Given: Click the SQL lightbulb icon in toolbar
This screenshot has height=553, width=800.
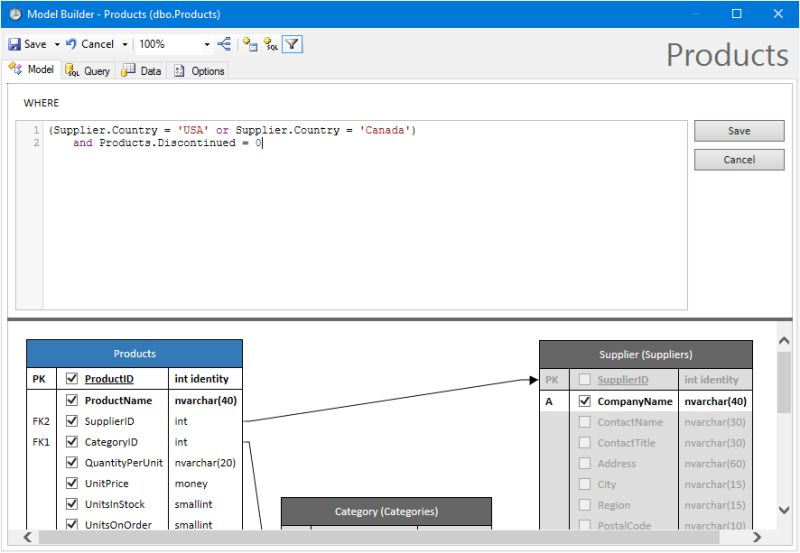Looking at the screenshot, I should (270, 44).
